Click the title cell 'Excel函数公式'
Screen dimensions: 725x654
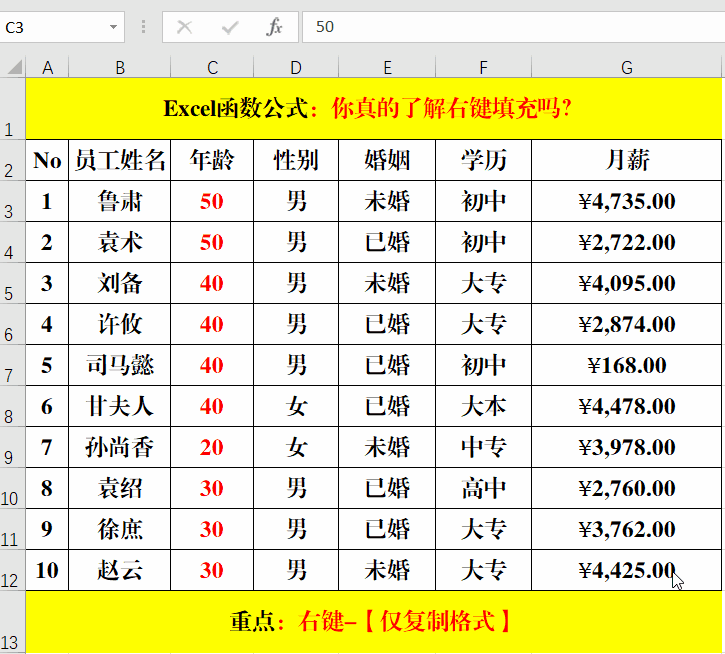374,109
